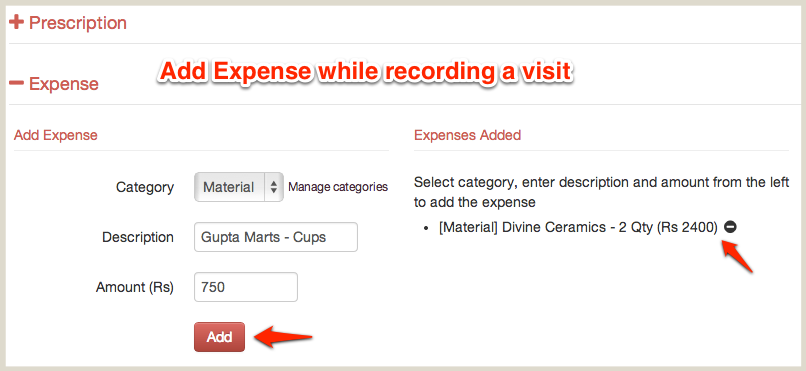Click the Amount (Rs) field label

135,287
